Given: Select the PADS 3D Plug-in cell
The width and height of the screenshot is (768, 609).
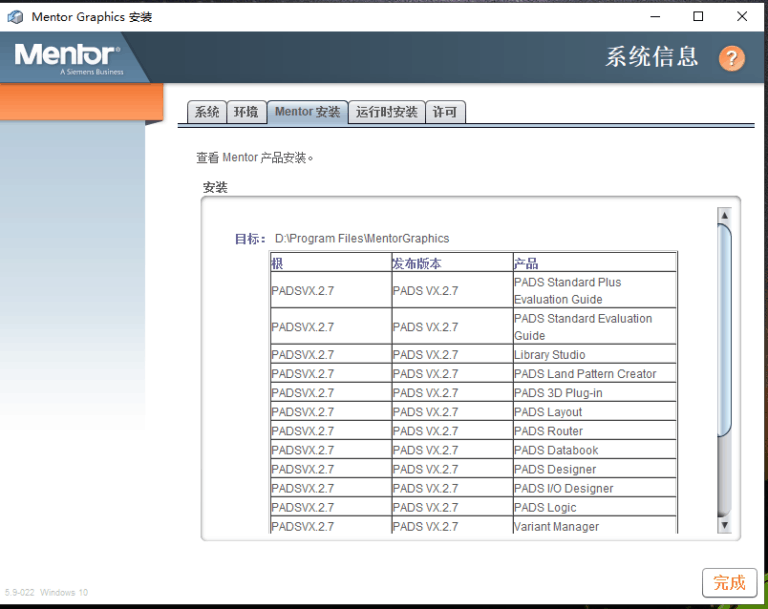Looking at the screenshot, I should (x=595, y=392).
